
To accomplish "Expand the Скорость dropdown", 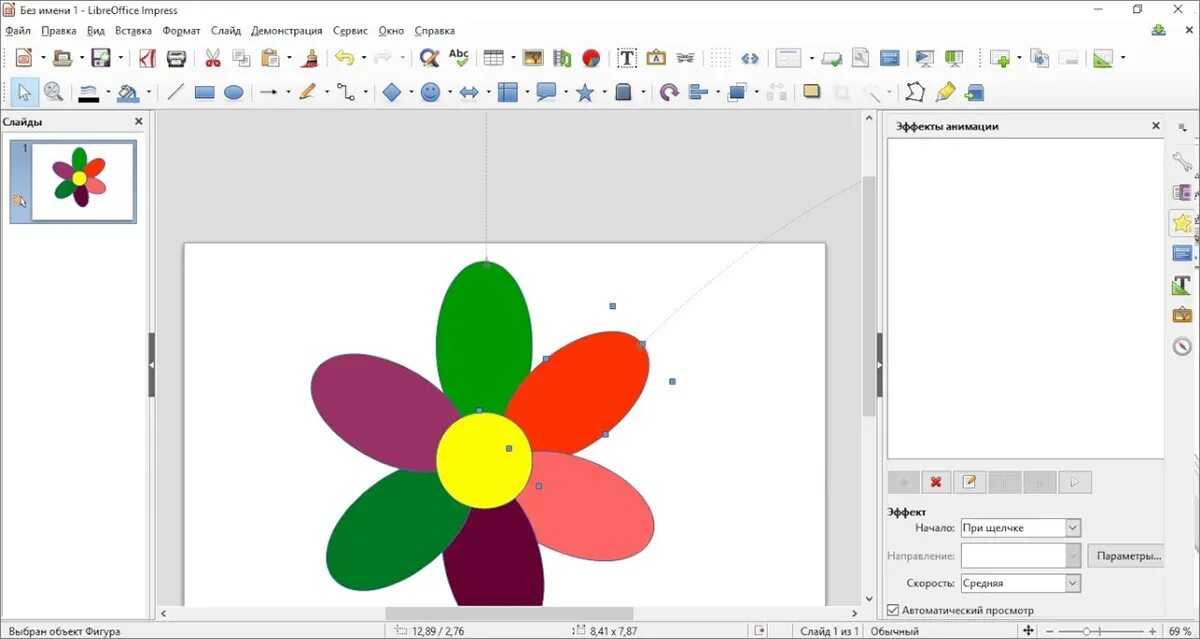I will coord(1073,583).
